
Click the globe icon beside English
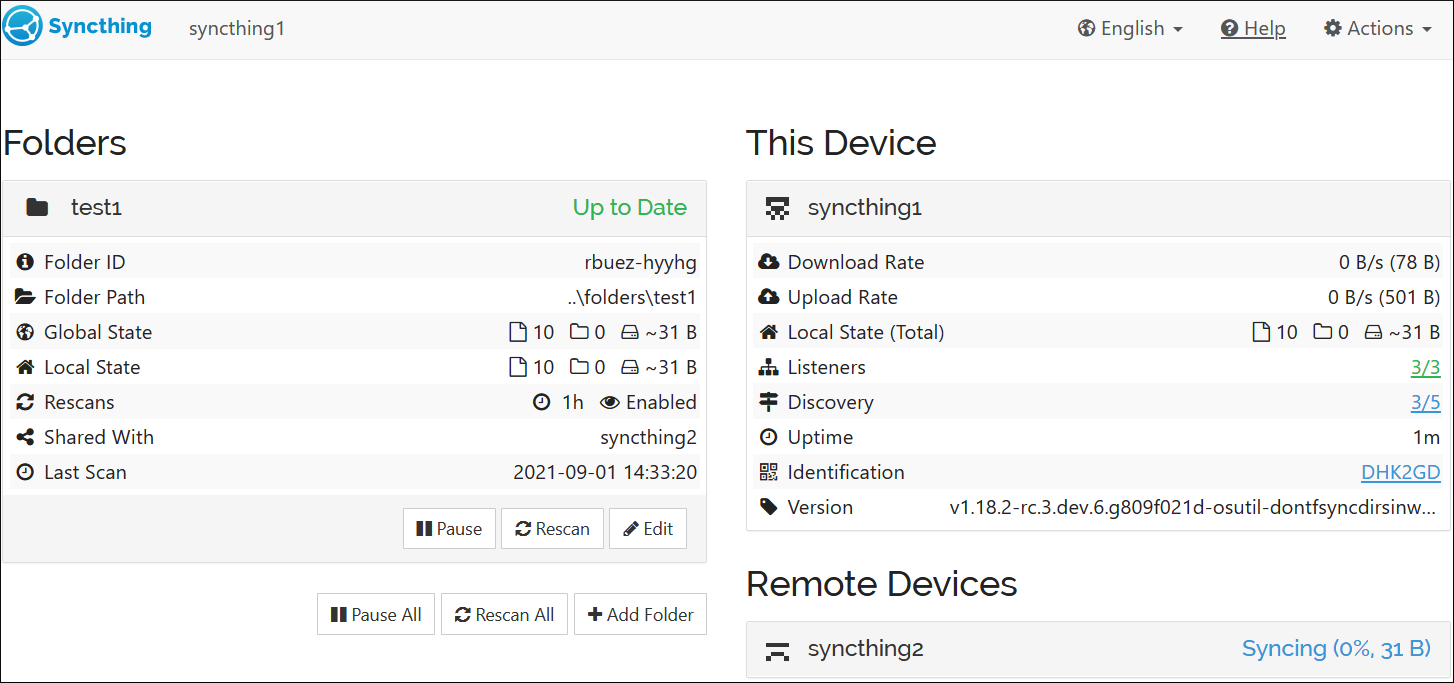[1086, 29]
